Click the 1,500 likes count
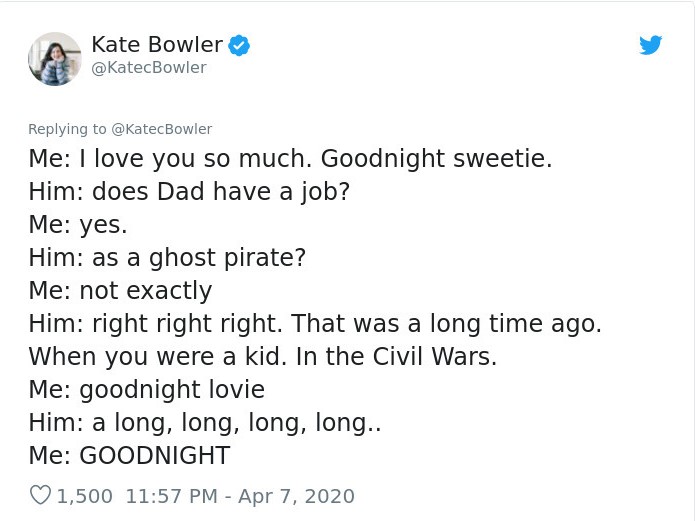 (x=85, y=496)
